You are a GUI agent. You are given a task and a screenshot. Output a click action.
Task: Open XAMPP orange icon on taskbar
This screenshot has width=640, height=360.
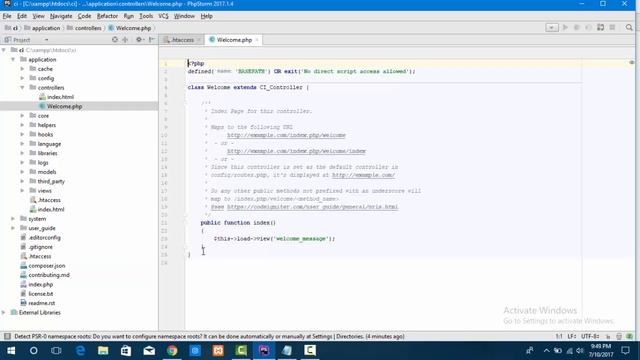coord(218,351)
